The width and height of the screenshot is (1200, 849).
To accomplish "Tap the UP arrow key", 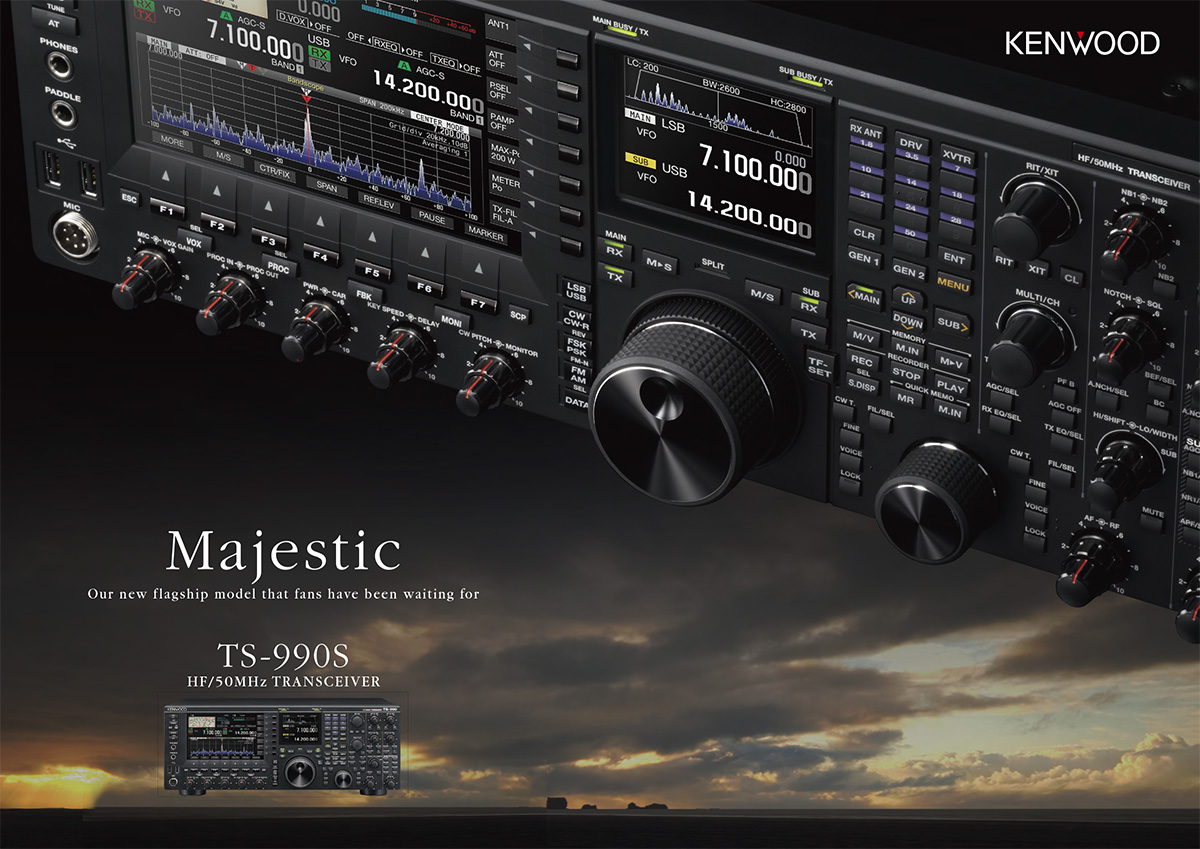I will pyautogui.click(x=908, y=298).
